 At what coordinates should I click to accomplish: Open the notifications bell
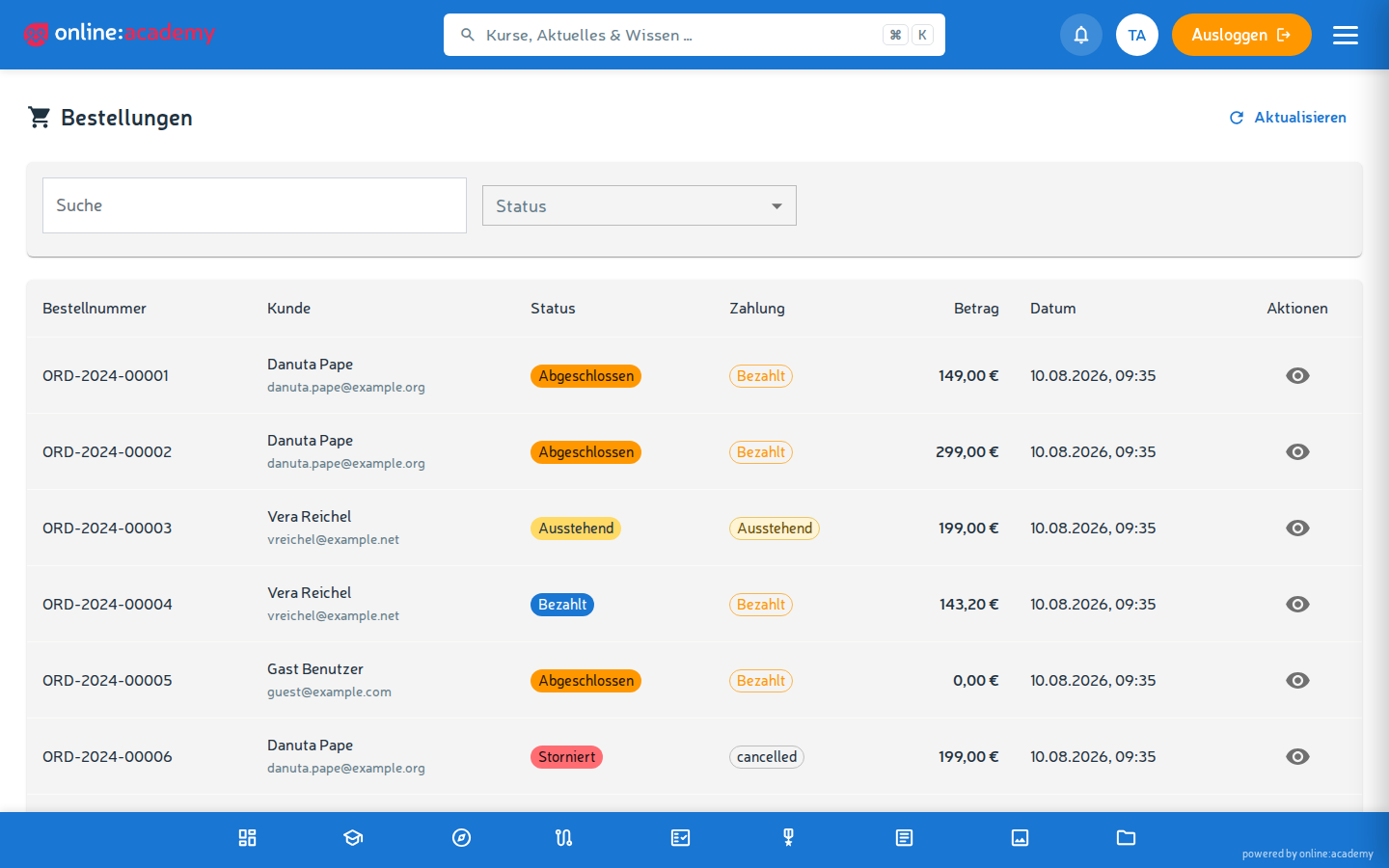[x=1081, y=35]
